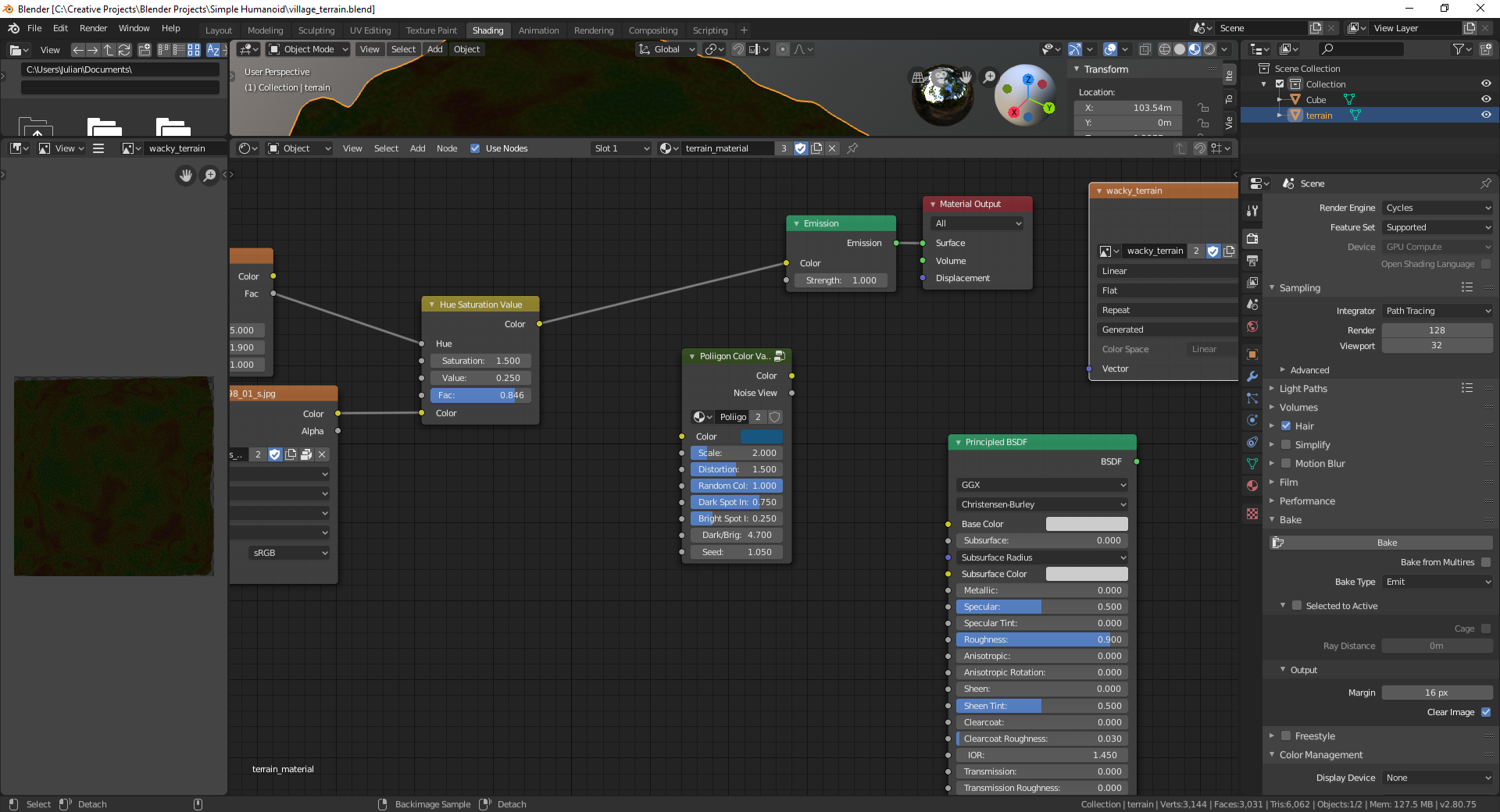Open the View Layer properties tab
1500x812 pixels.
point(1252,282)
